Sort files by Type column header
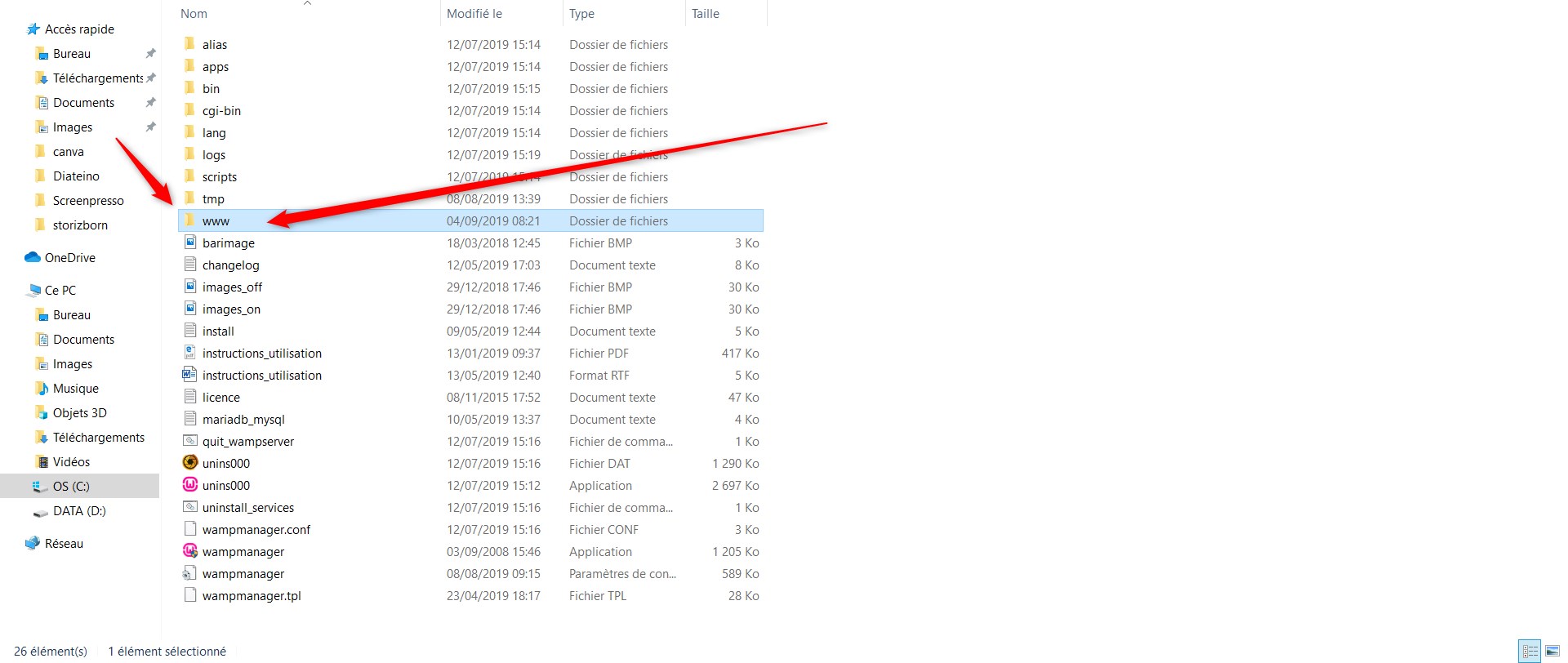This screenshot has width=1568, height=663. coord(581,14)
